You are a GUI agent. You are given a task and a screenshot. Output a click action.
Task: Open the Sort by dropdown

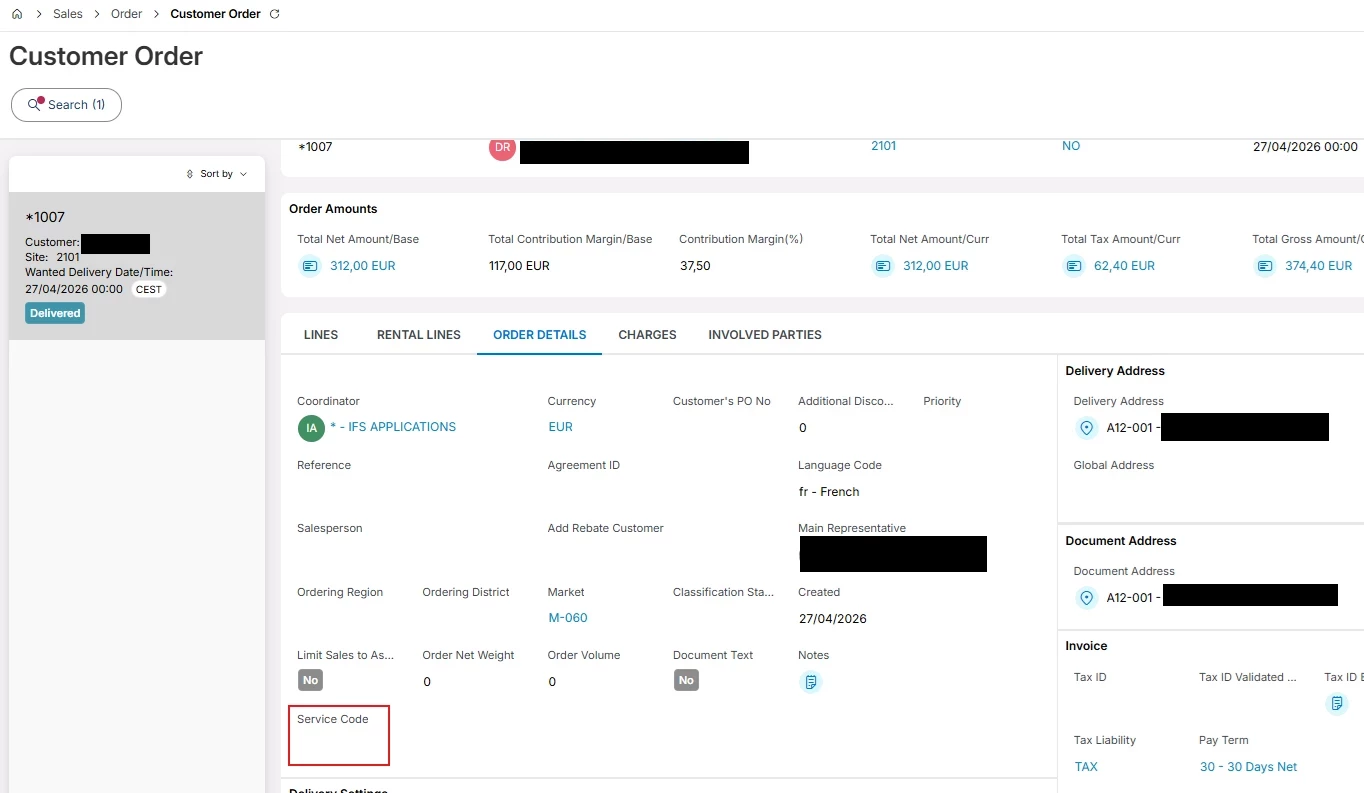click(x=217, y=174)
